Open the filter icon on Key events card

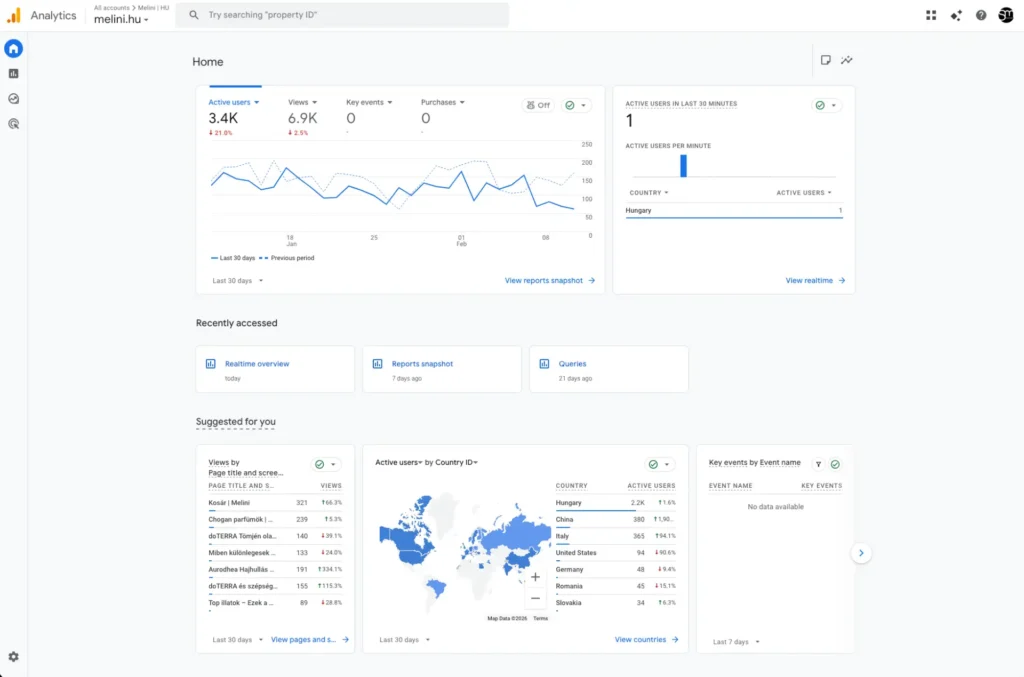(x=818, y=464)
